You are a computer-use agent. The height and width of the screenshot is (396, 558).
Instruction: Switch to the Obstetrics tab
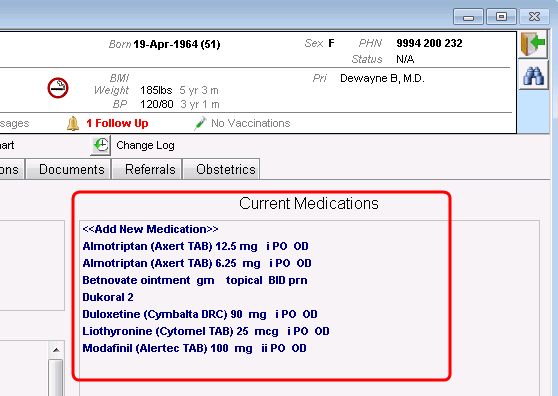point(222,169)
